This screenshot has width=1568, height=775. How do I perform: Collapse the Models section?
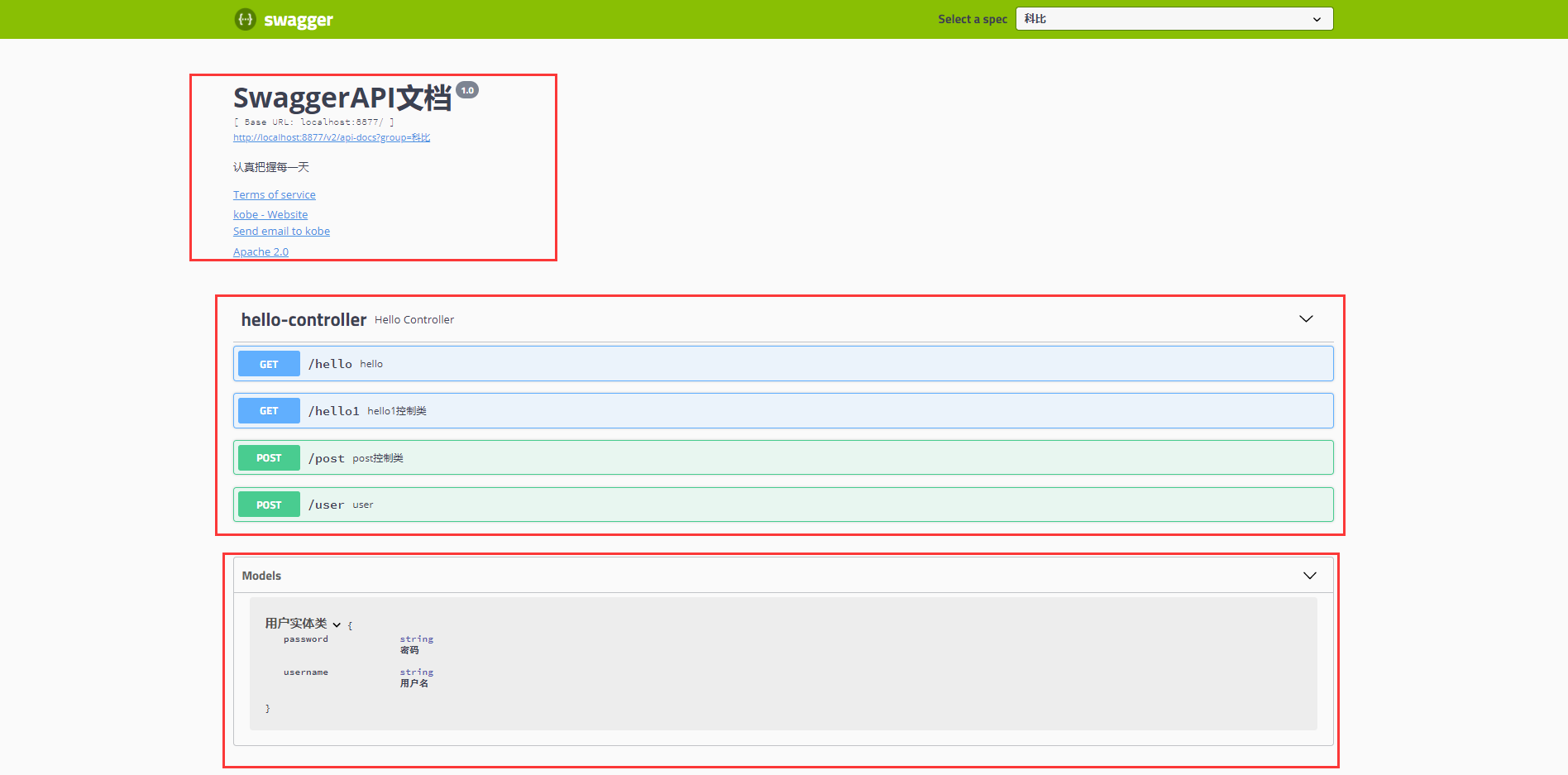(x=1309, y=575)
